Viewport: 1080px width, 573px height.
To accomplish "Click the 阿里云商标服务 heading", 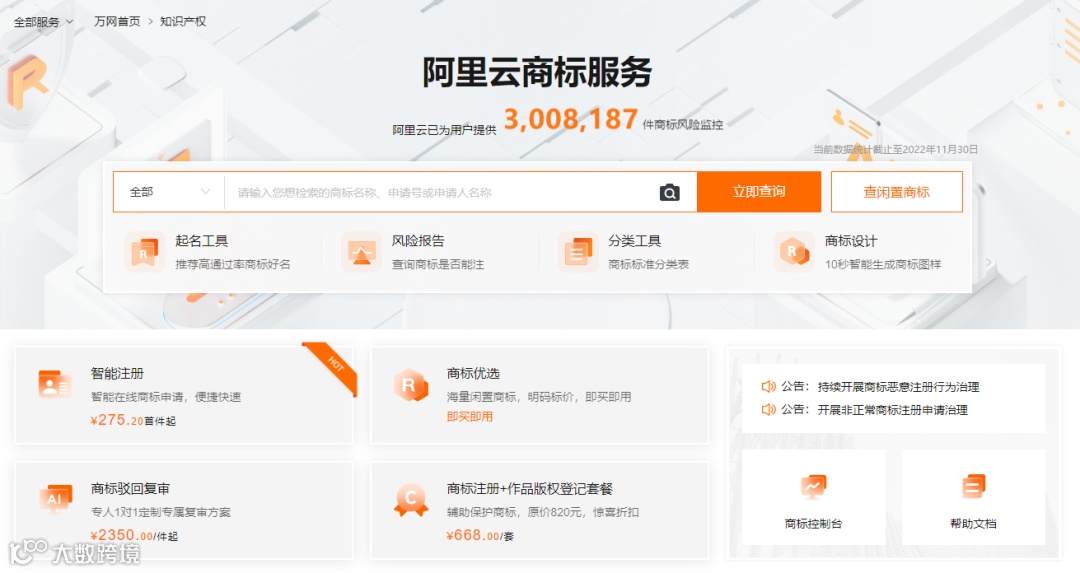I will 537,72.
